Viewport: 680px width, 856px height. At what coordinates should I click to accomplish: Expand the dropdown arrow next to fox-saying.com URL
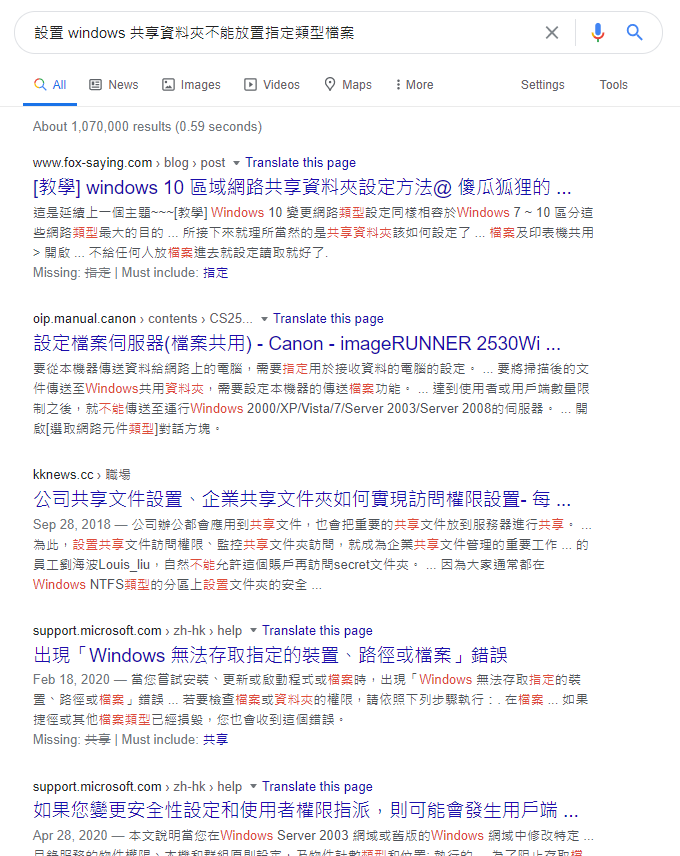click(x=236, y=163)
